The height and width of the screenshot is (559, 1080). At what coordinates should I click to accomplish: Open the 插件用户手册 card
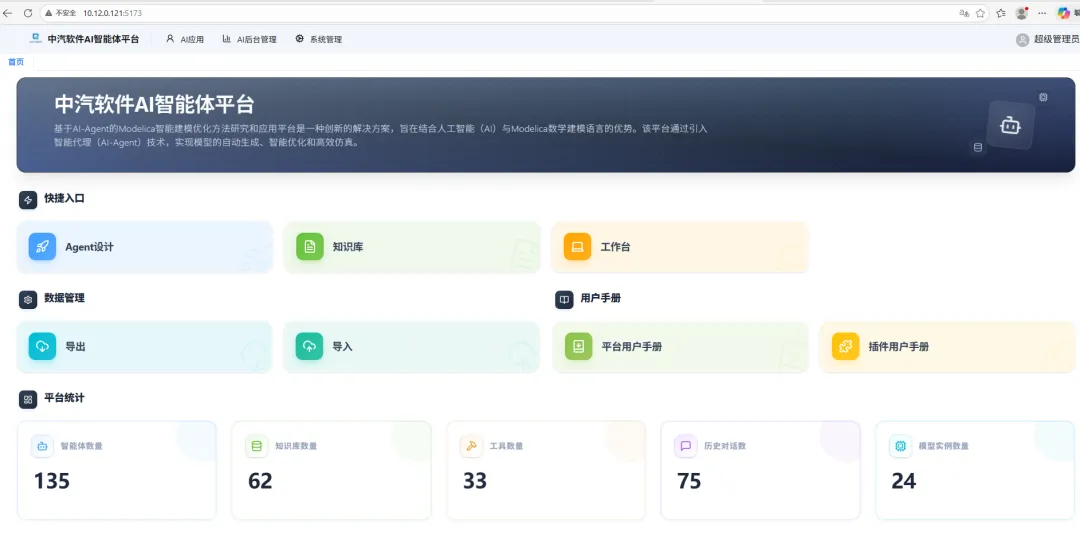click(x=948, y=347)
